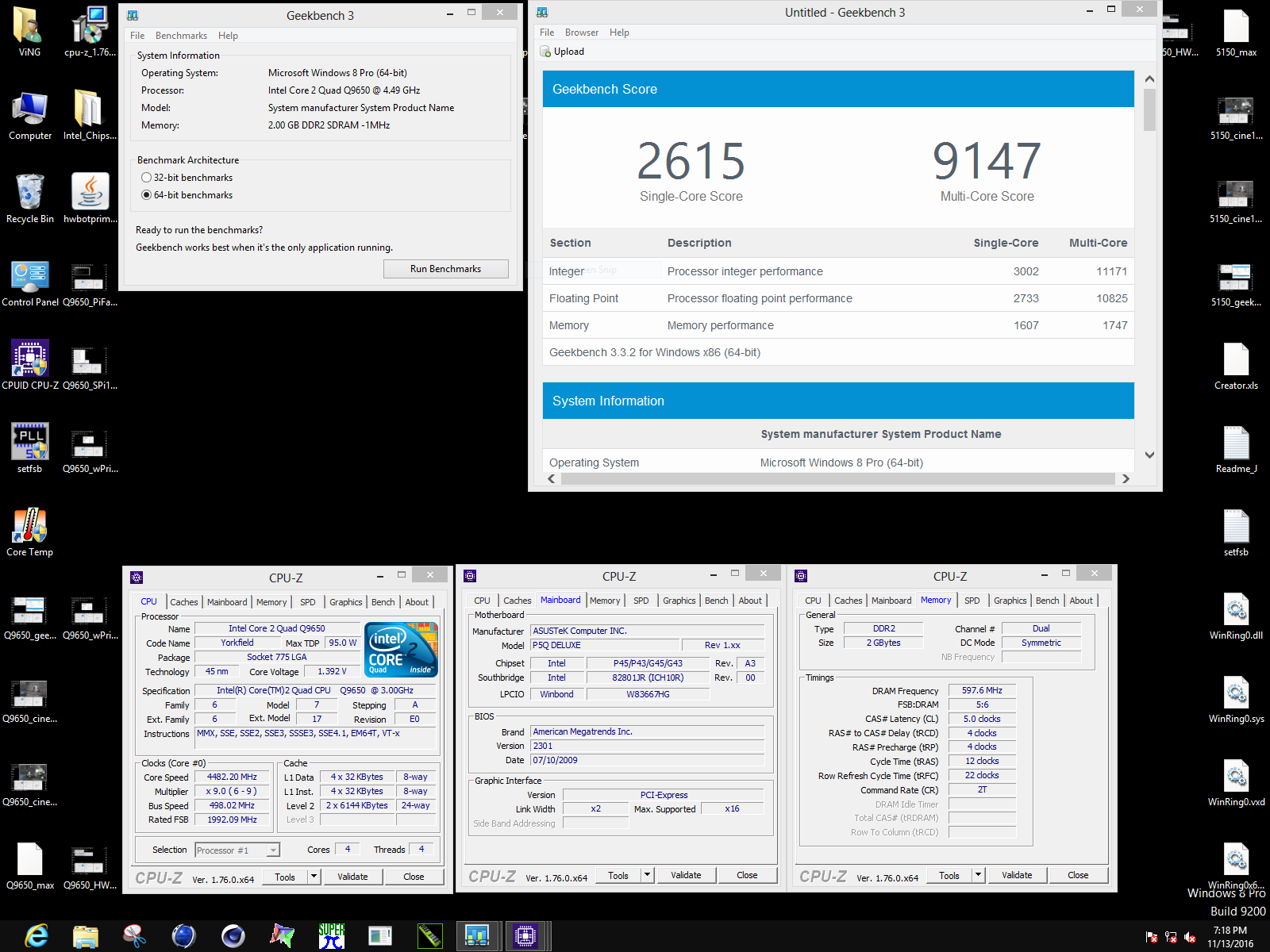
Task: Click DRAM Frequency value 597.6 MHz
Action: [x=982, y=690]
